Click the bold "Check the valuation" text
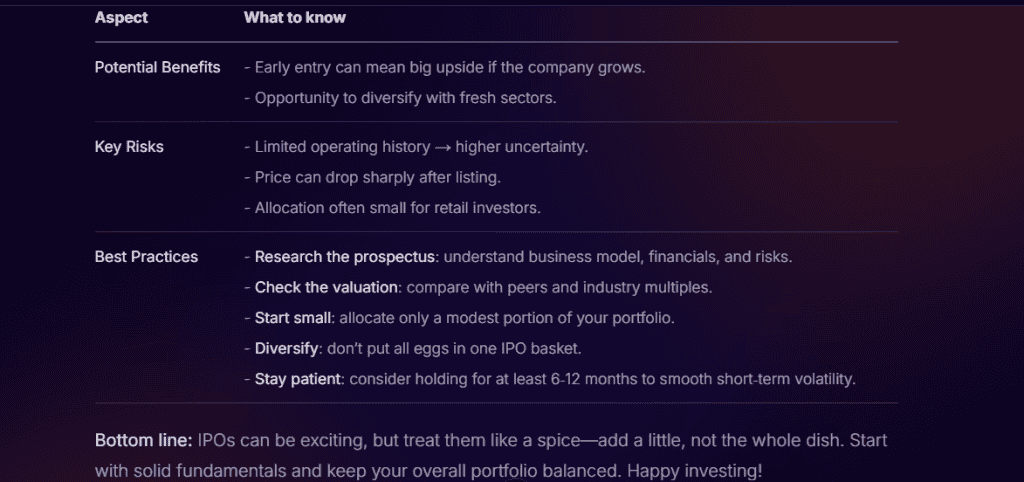1024x482 pixels. pyautogui.click(x=327, y=288)
